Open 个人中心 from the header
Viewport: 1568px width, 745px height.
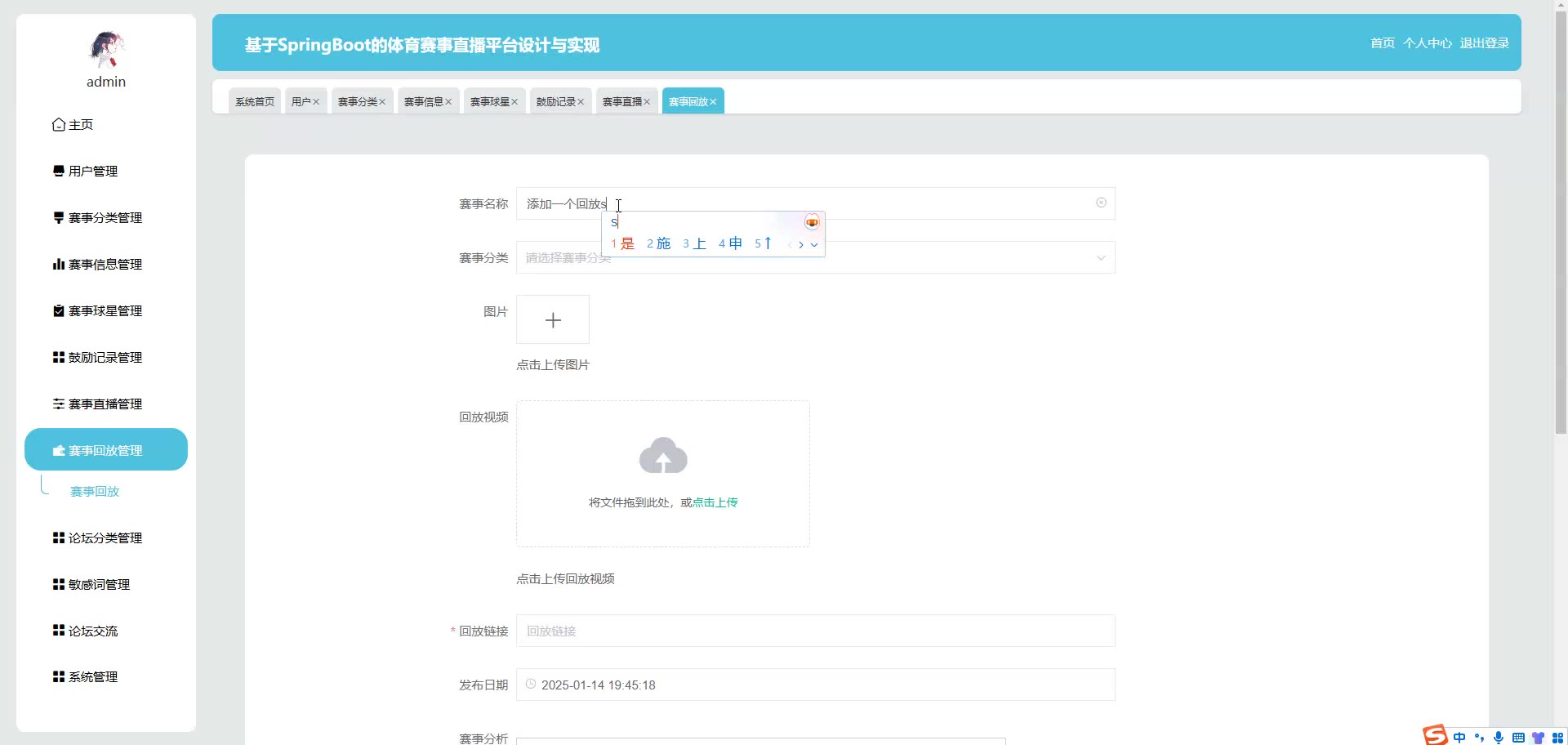click(x=1427, y=43)
